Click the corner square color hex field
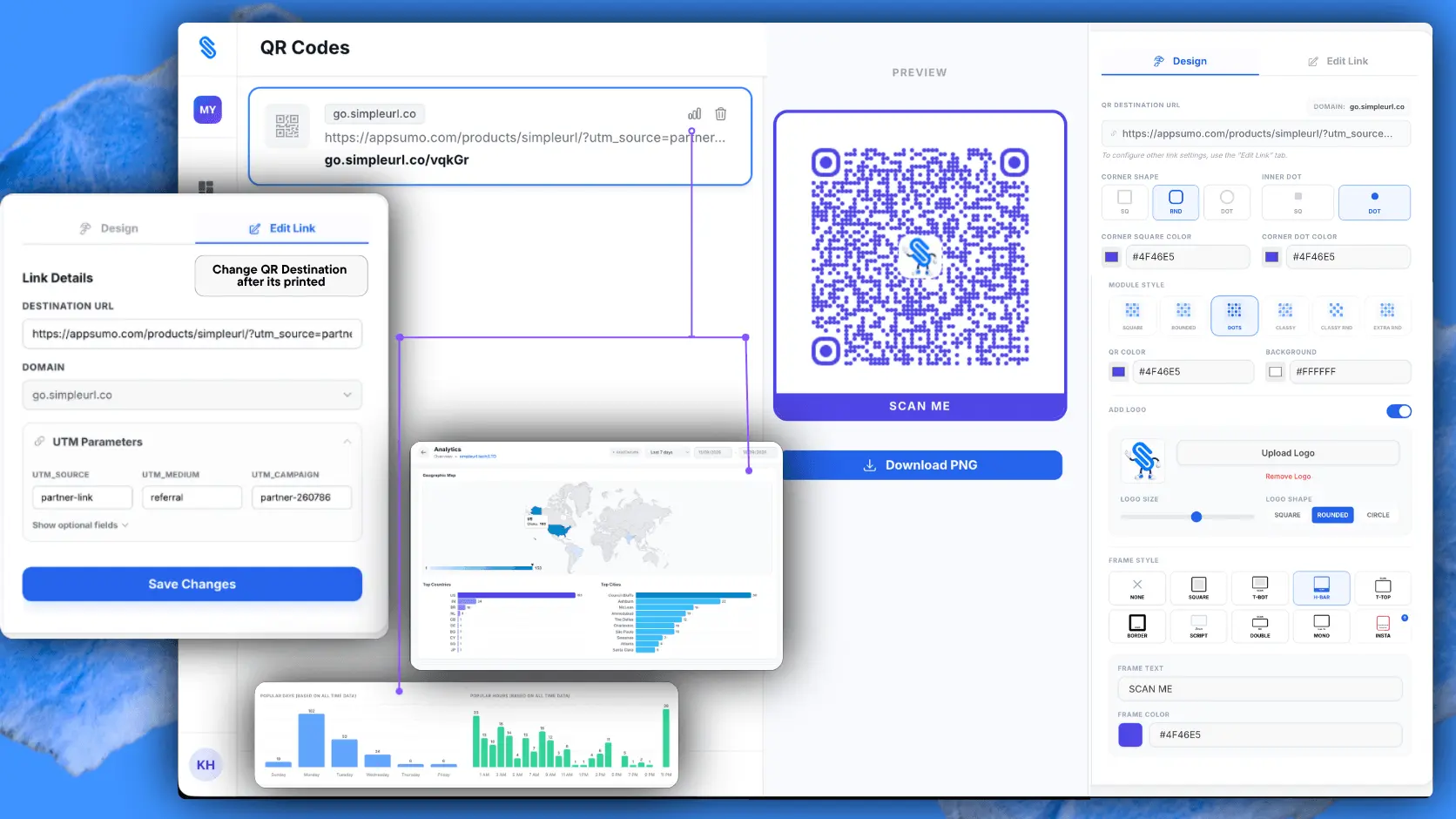The image size is (1456, 819). pos(1187,257)
